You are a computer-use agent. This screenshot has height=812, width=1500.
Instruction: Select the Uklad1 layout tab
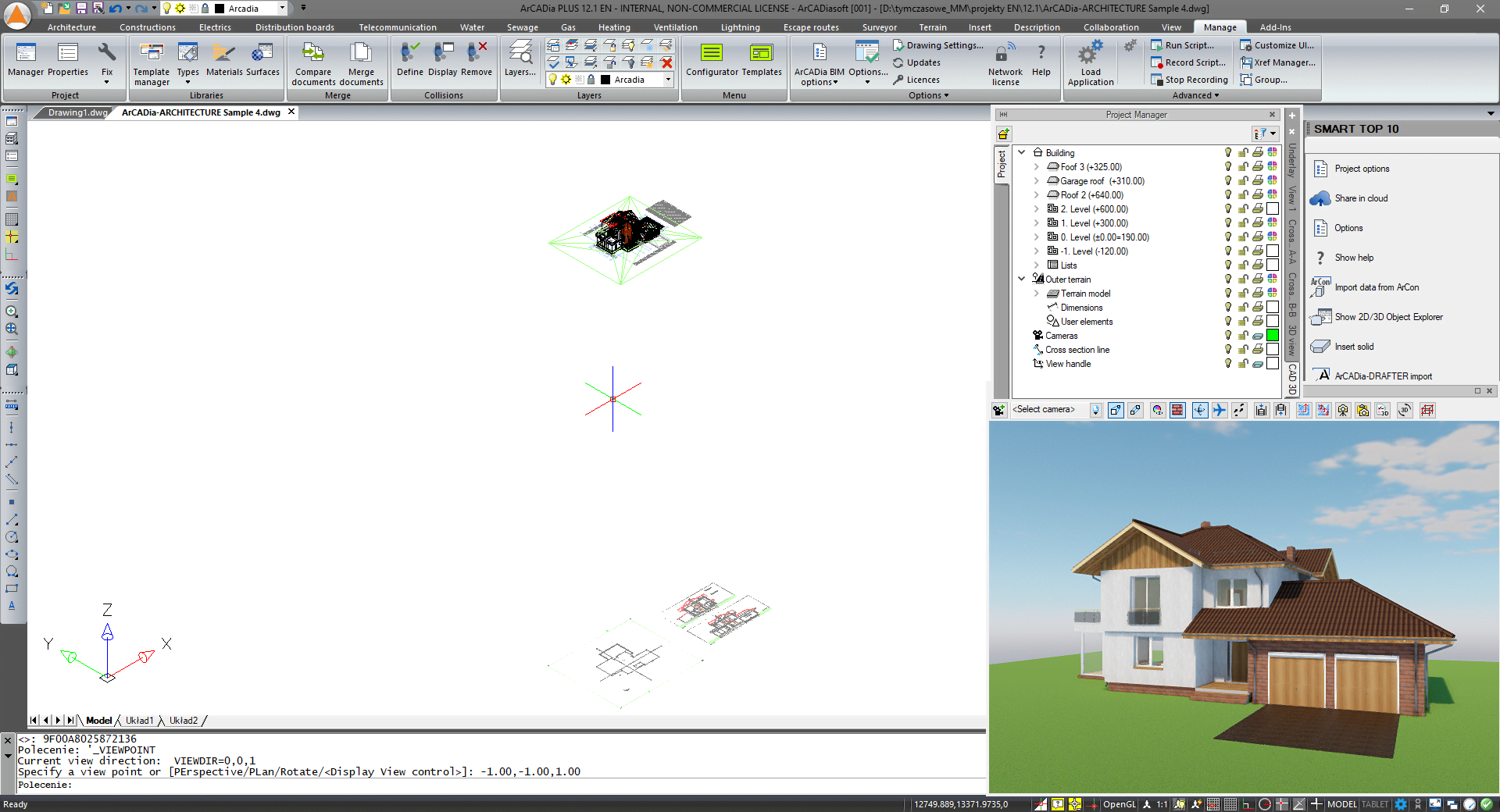click(x=141, y=720)
